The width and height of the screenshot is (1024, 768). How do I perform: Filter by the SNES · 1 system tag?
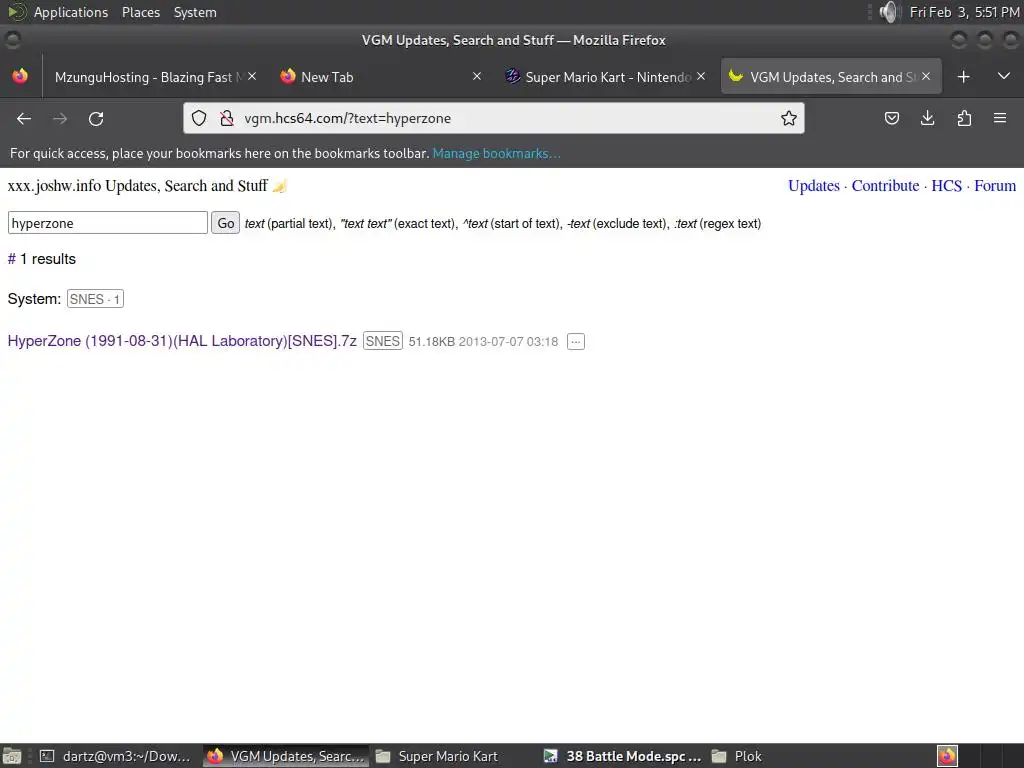(x=95, y=299)
